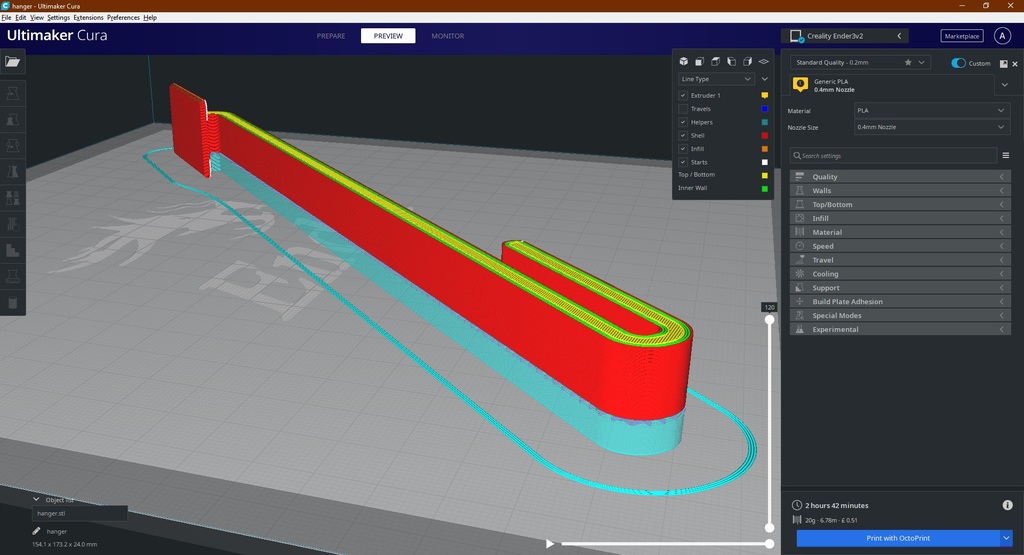
Task: Toggle Shell checkbox
Action: 683,136
